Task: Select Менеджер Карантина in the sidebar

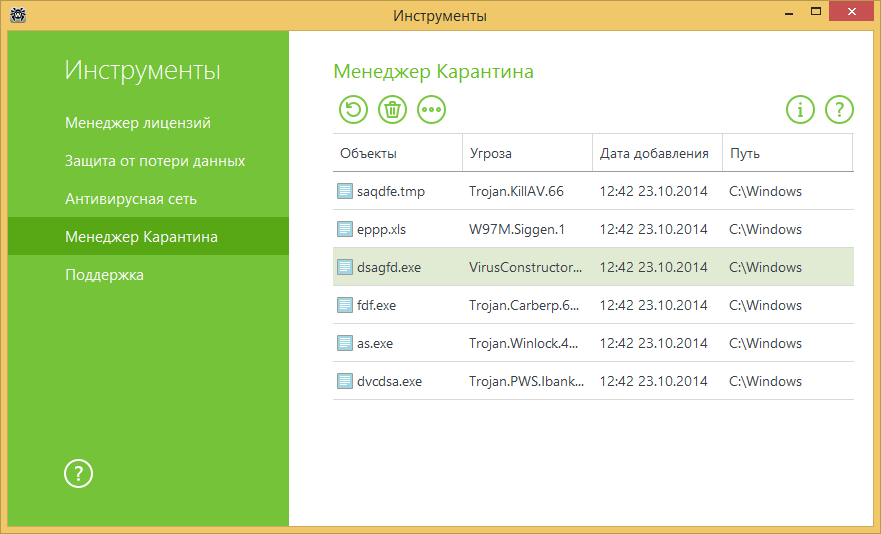Action: pos(148,236)
